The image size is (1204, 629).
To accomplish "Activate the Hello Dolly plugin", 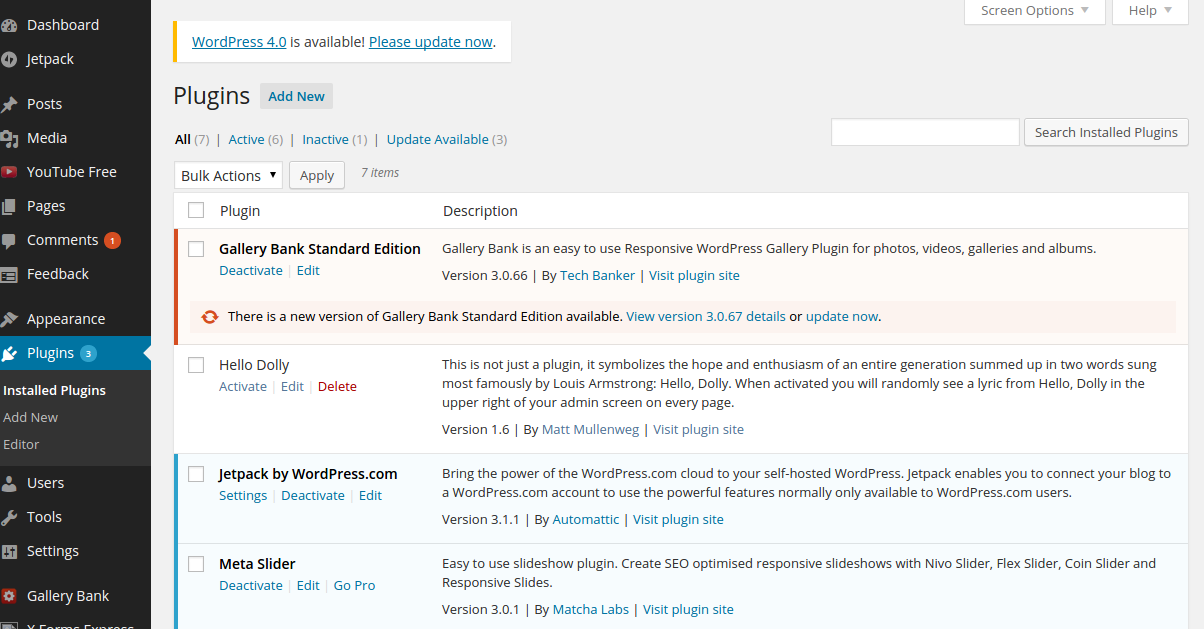I will (x=243, y=387).
